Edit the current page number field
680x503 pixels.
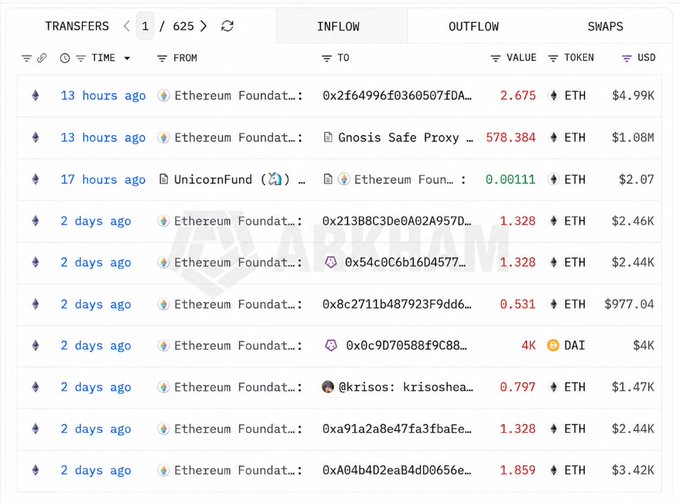coord(145,26)
